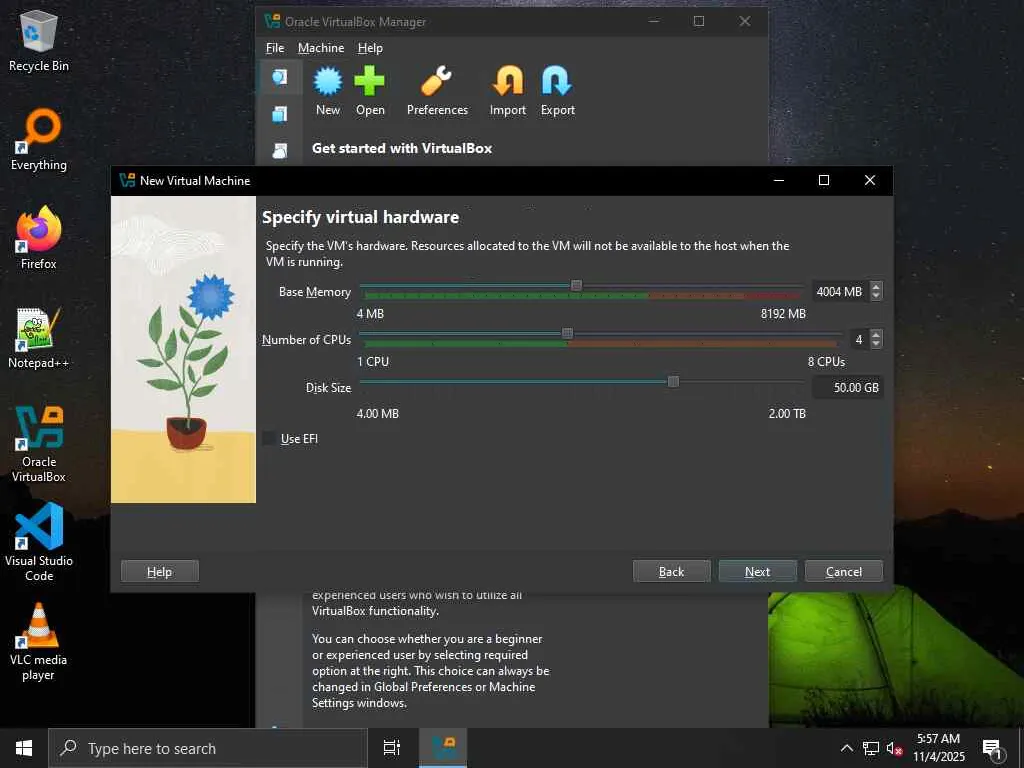Open the Help menu in VirtualBox Manager
1024x768 pixels.
tap(370, 48)
